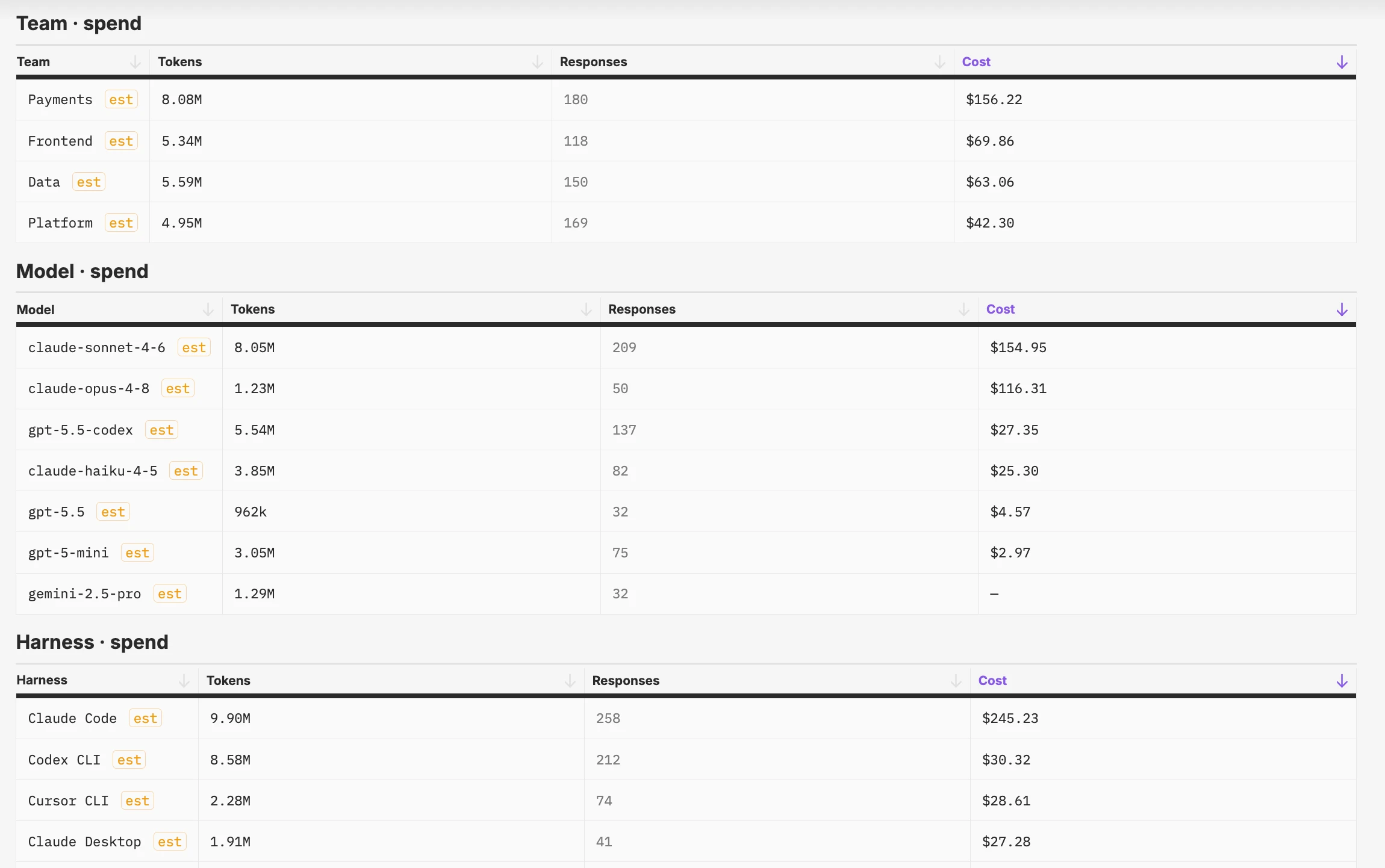
Task: Select the Payments team name
Action: coord(60,99)
